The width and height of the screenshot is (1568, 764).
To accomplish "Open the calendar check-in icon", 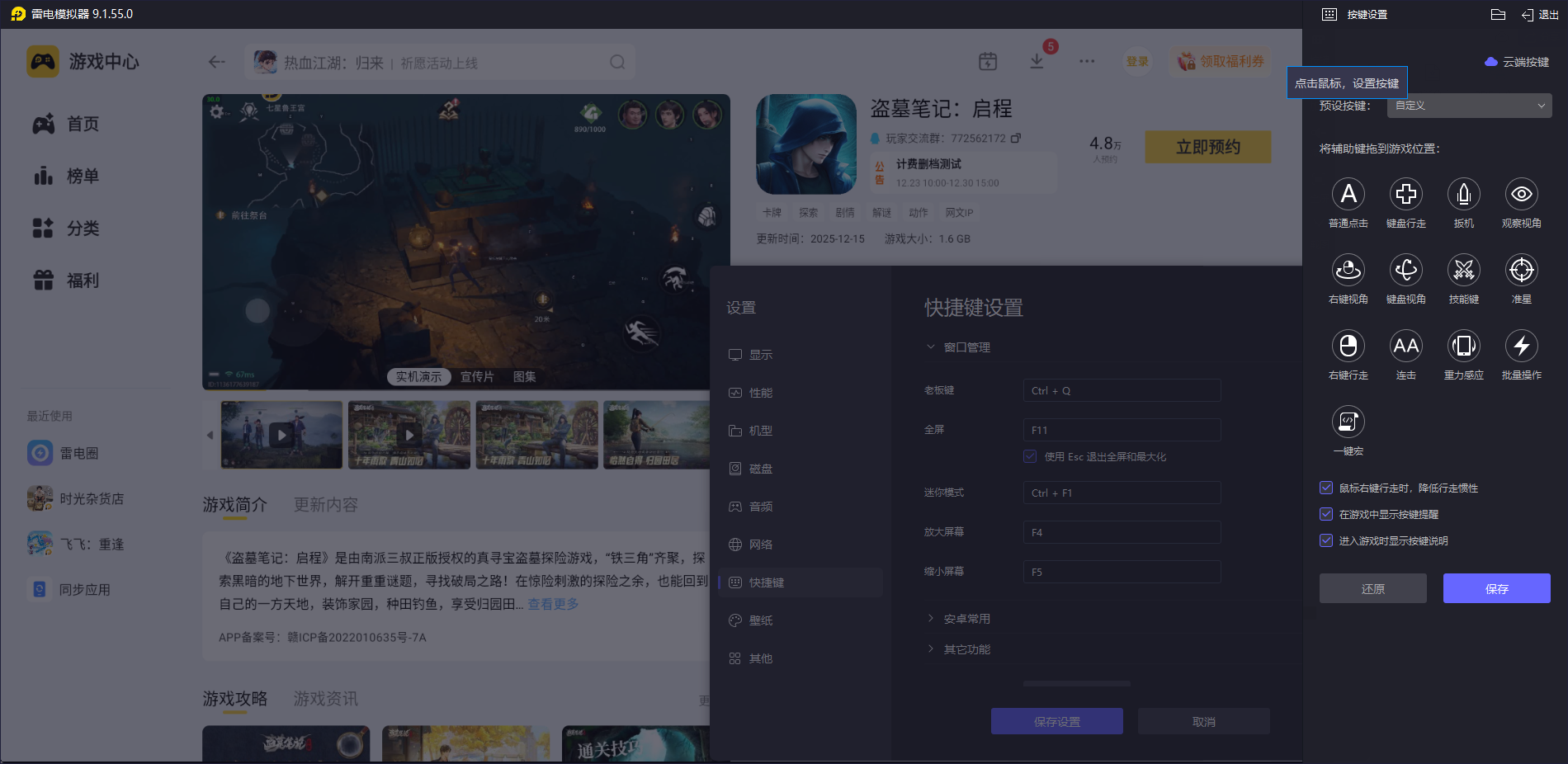I will (x=988, y=61).
